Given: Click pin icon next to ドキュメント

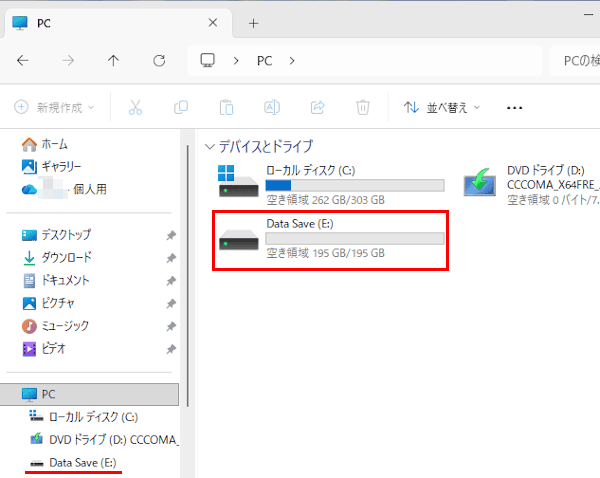Looking at the screenshot, I should click(x=171, y=281).
